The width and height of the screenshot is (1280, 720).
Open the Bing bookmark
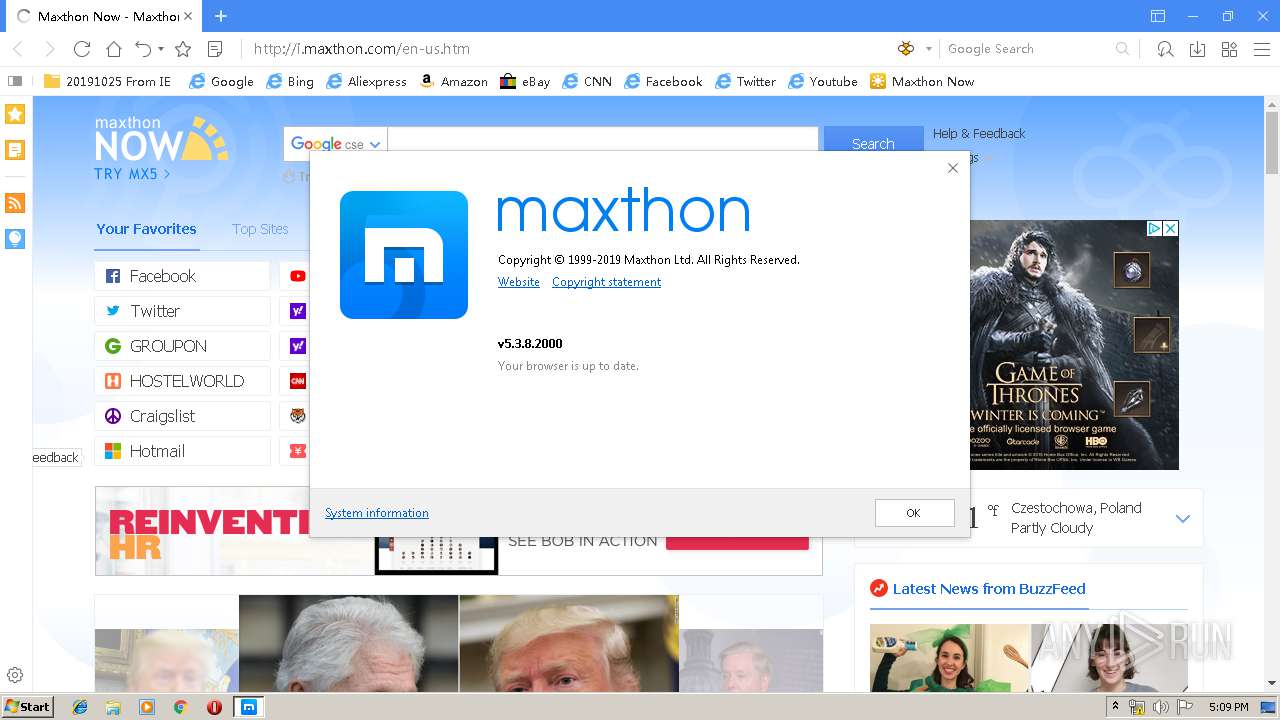coord(290,81)
